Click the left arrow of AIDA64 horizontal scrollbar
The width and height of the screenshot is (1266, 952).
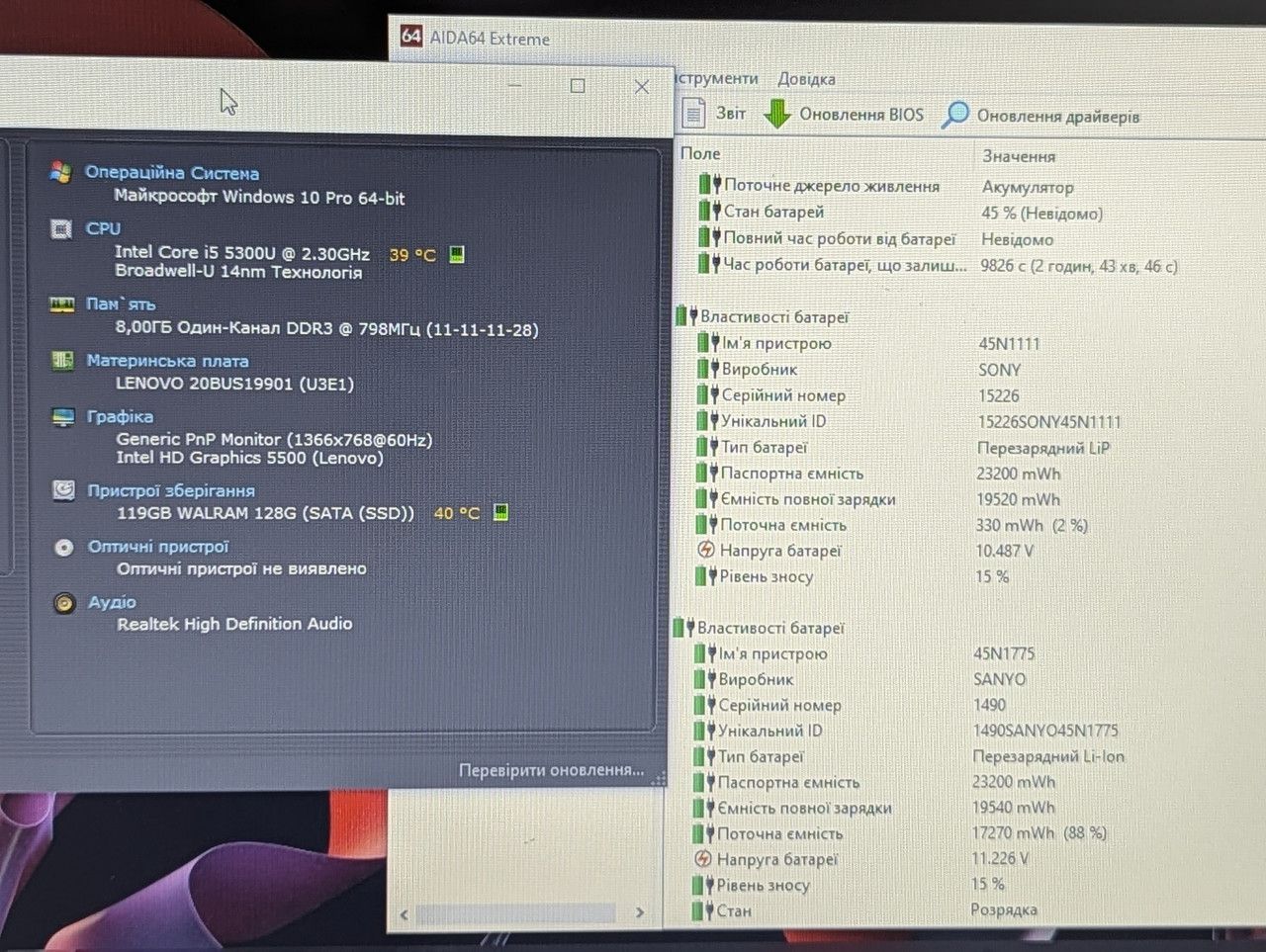[404, 914]
